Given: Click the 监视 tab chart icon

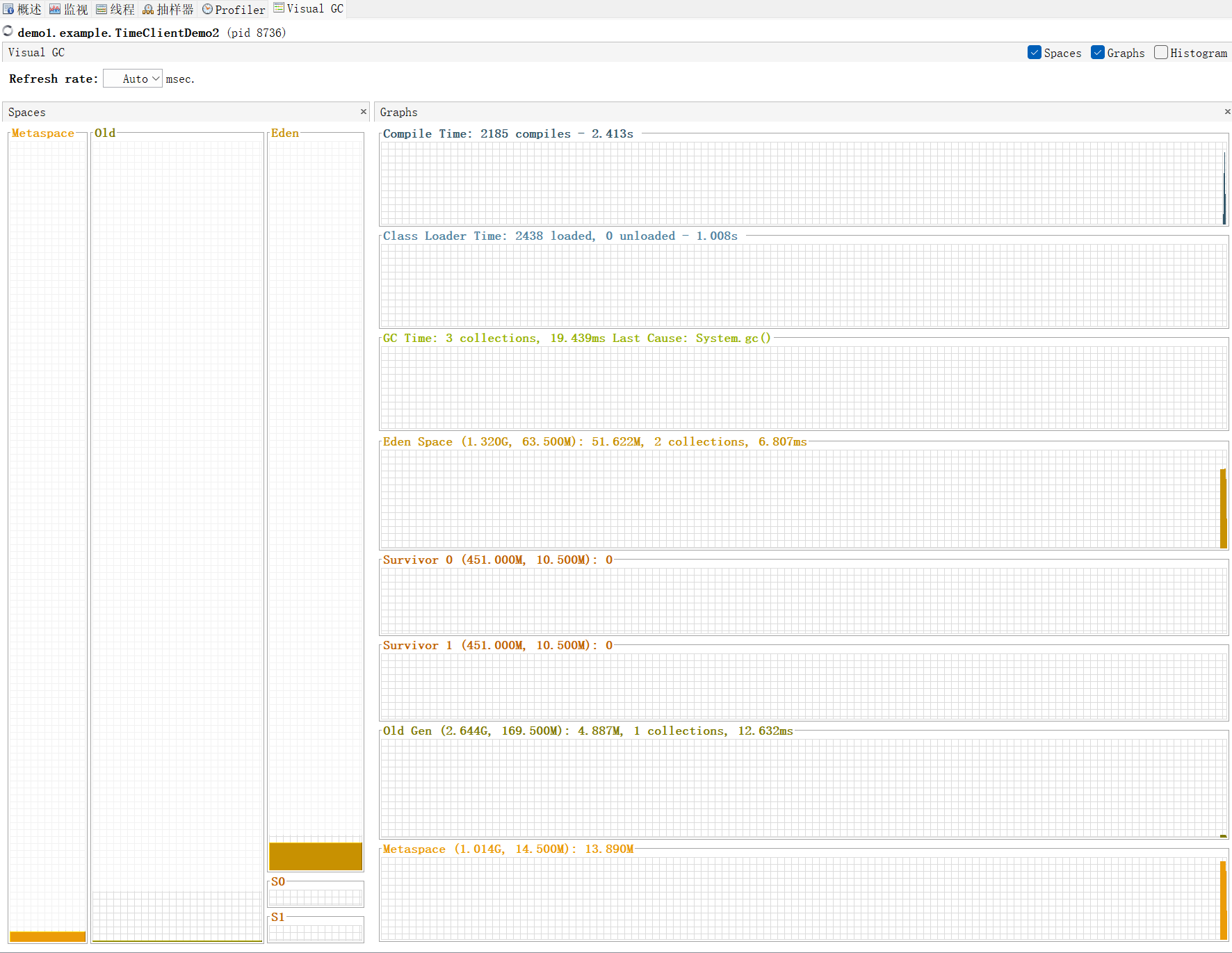Looking at the screenshot, I should [x=55, y=9].
